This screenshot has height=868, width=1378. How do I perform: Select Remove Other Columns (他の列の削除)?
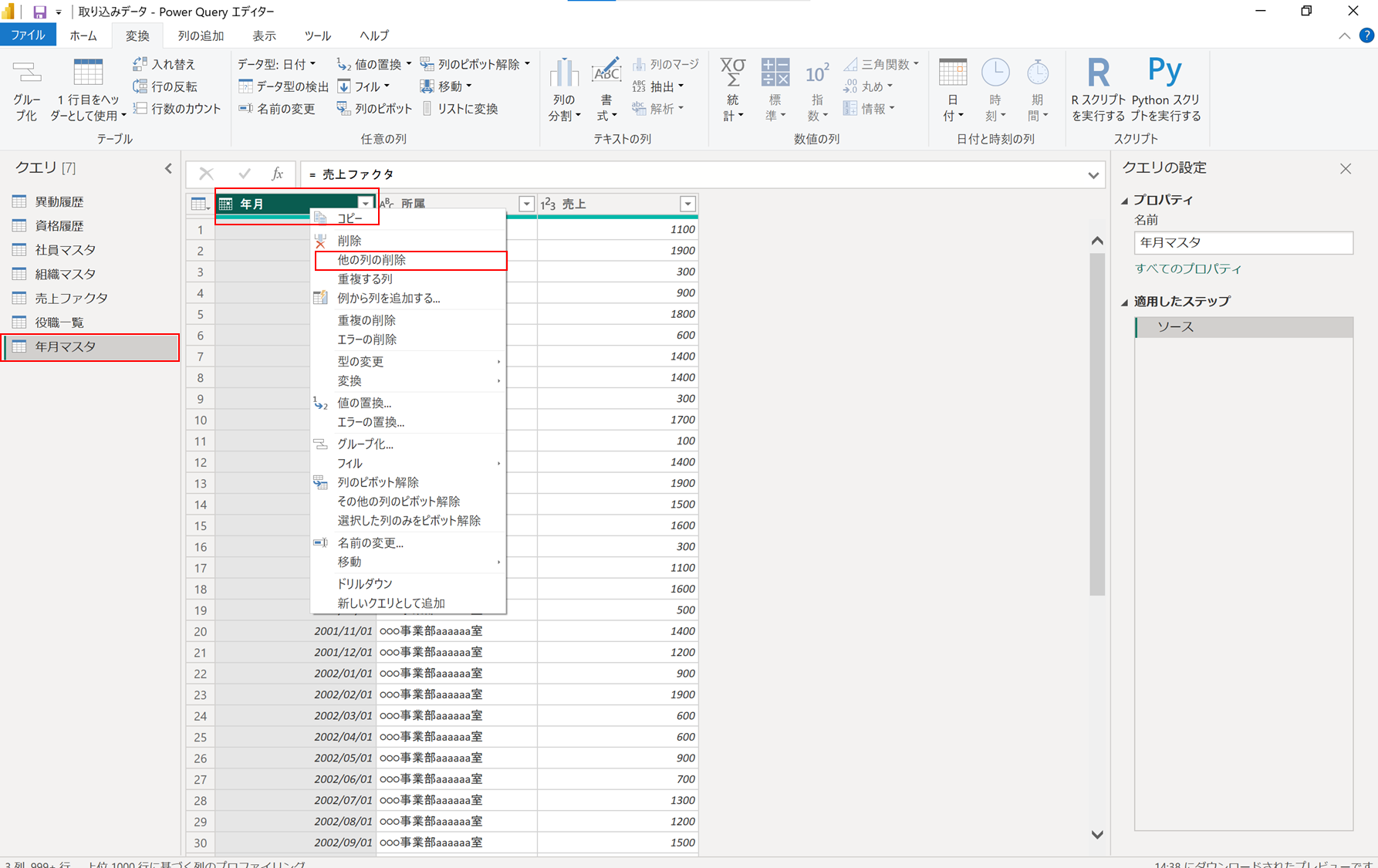click(x=410, y=260)
